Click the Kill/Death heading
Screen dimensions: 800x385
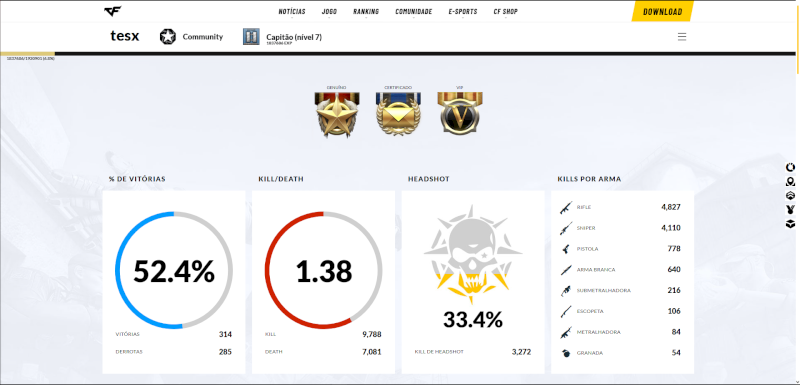[281, 179]
